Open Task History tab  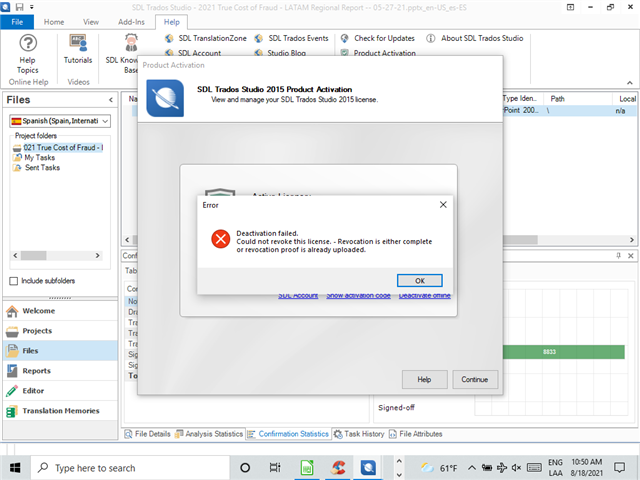pyautogui.click(x=359, y=434)
